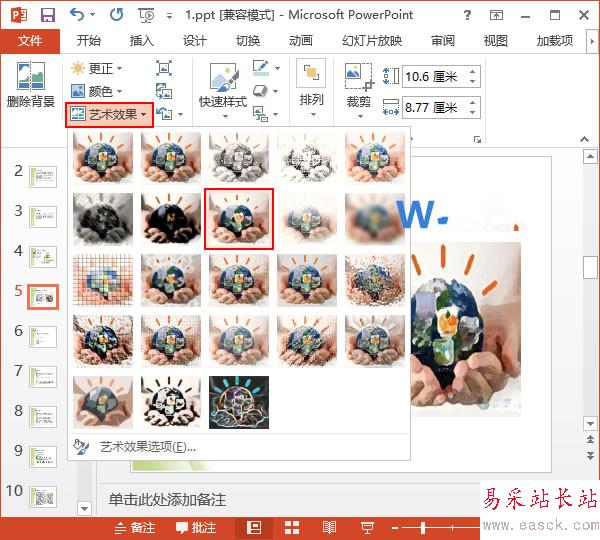Viewport: 600px width, 540px height.
Task: Open the PowerPoint Help question mark
Action: [x=467, y=15]
